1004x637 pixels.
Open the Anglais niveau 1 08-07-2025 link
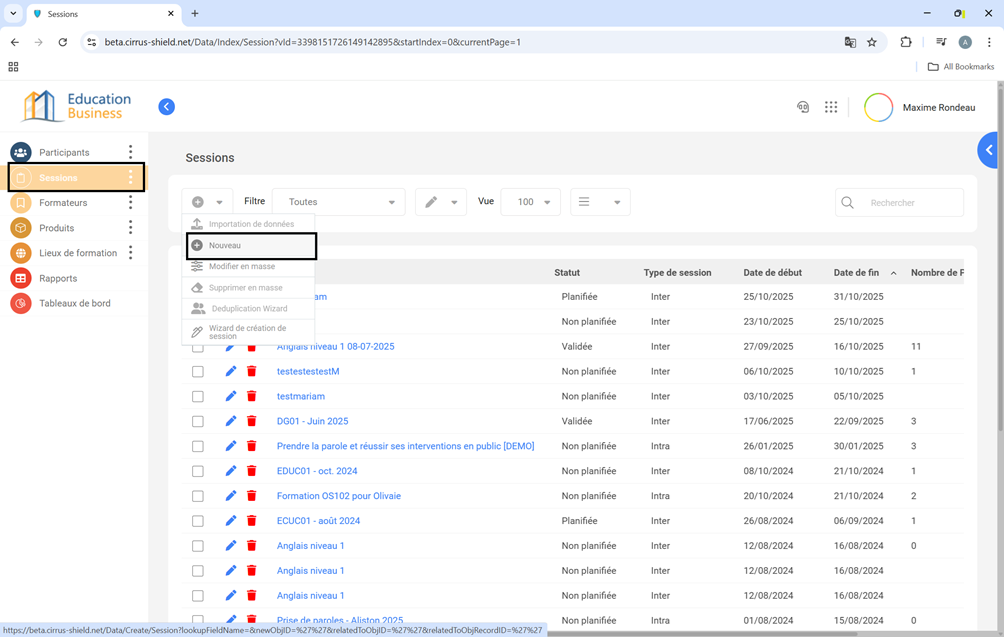point(335,346)
